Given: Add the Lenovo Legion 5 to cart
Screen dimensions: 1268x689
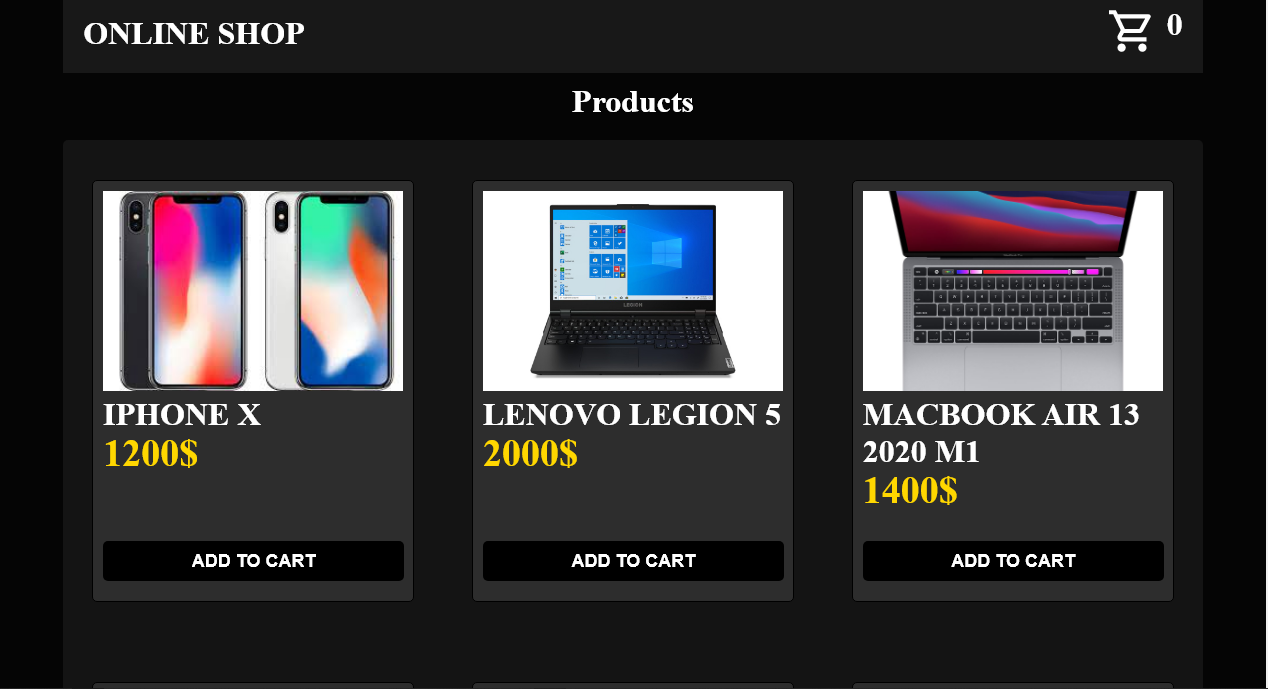Looking at the screenshot, I should tap(633, 561).
